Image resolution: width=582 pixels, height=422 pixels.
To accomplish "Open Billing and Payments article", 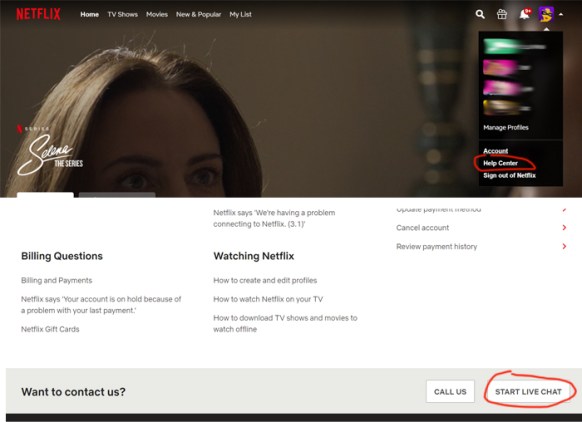I will point(56,280).
